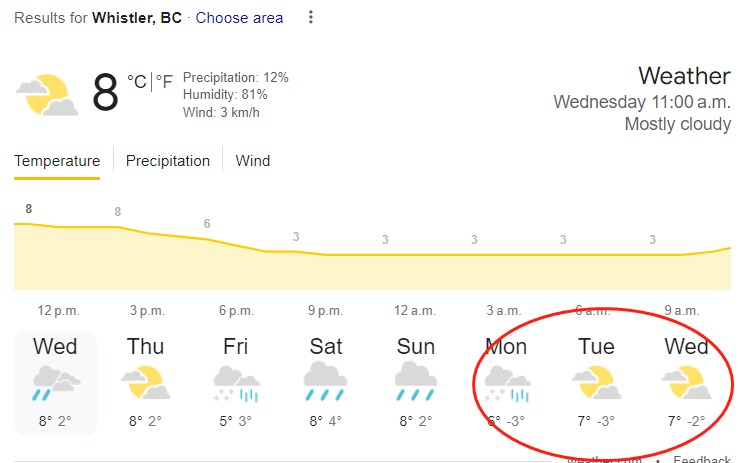Switch to the Precipitation tab
This screenshot has width=739, height=463.
pos(168,161)
